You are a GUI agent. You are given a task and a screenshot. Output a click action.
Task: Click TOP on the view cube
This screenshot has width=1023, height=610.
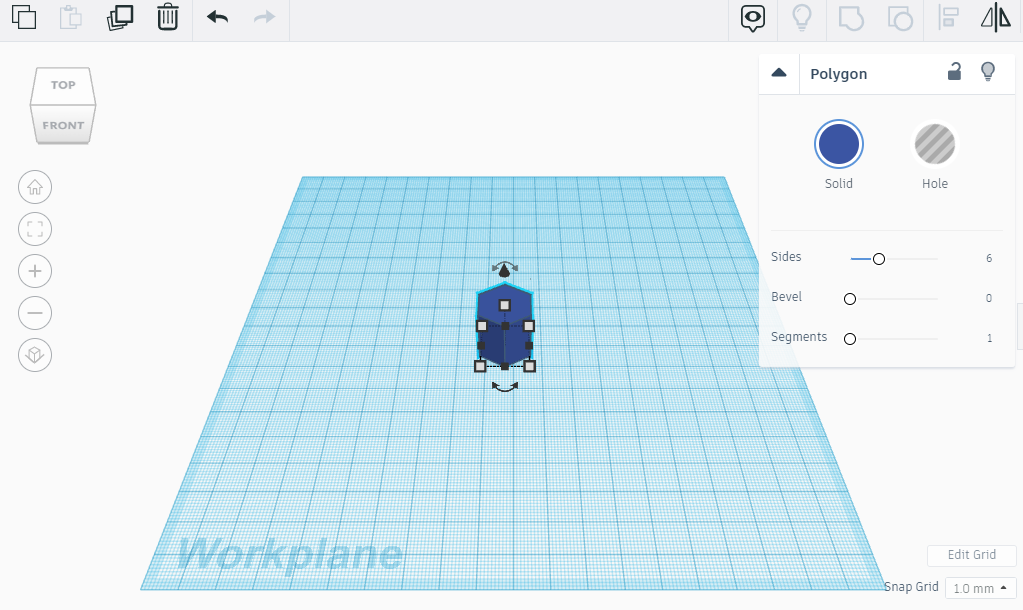63,85
